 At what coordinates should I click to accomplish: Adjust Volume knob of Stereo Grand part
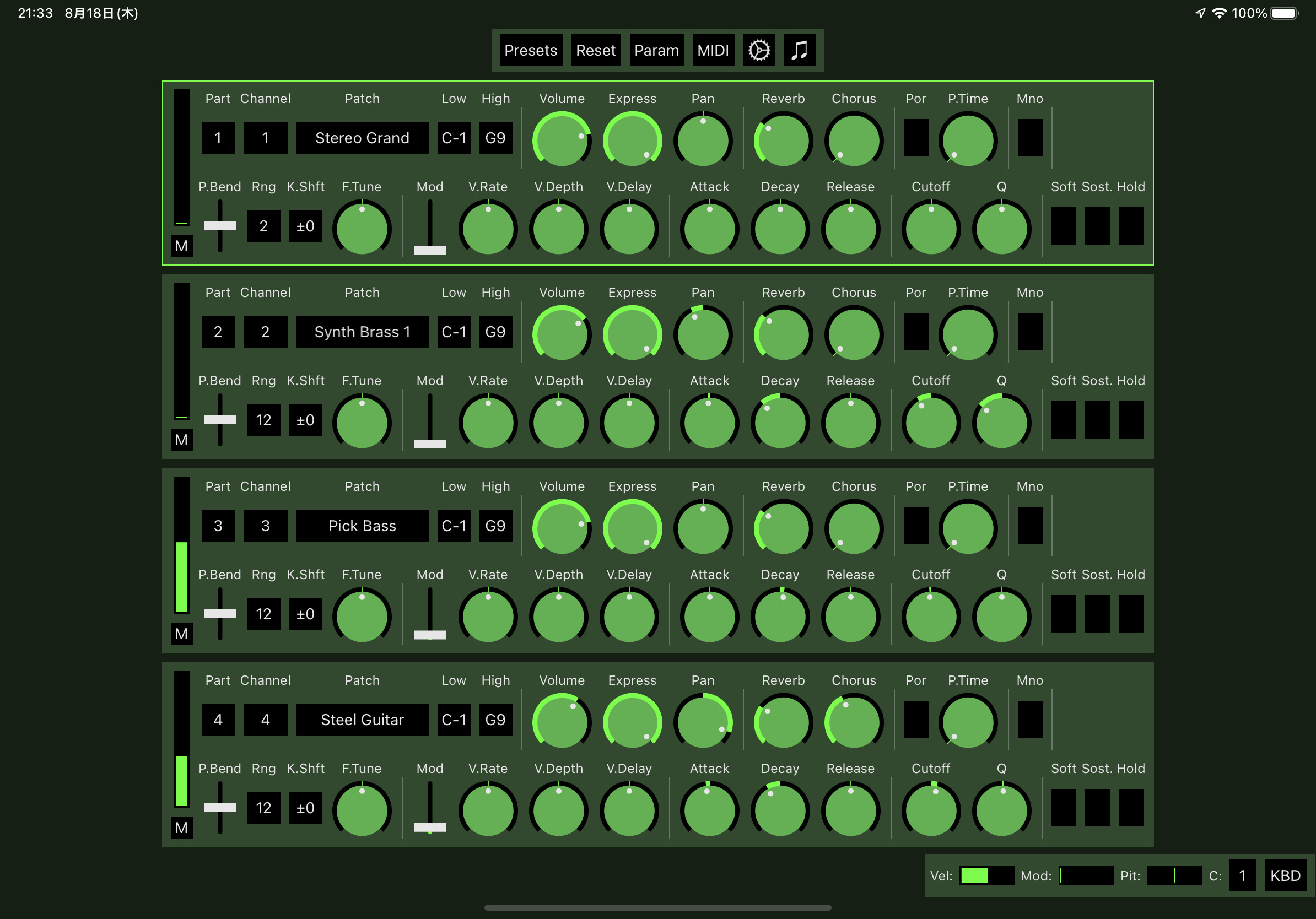click(562, 140)
